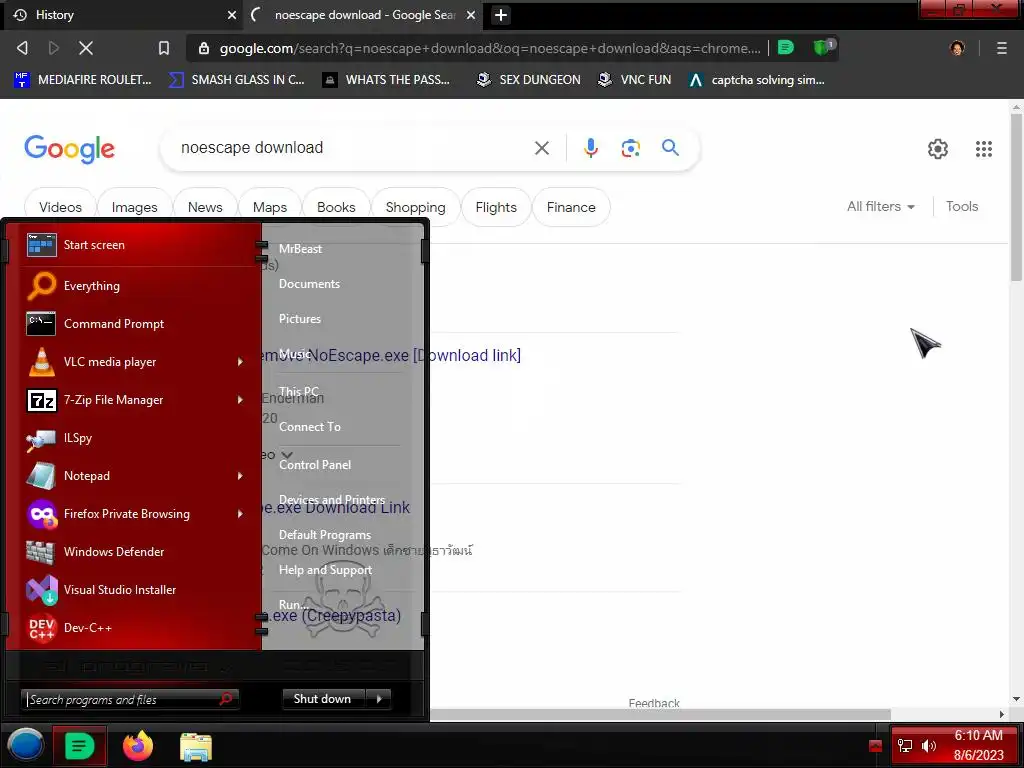Screen dimensions: 1024x768
Task: Open SMASH GLASS IN C... bookmark
Action: pyautogui.click(x=236, y=80)
